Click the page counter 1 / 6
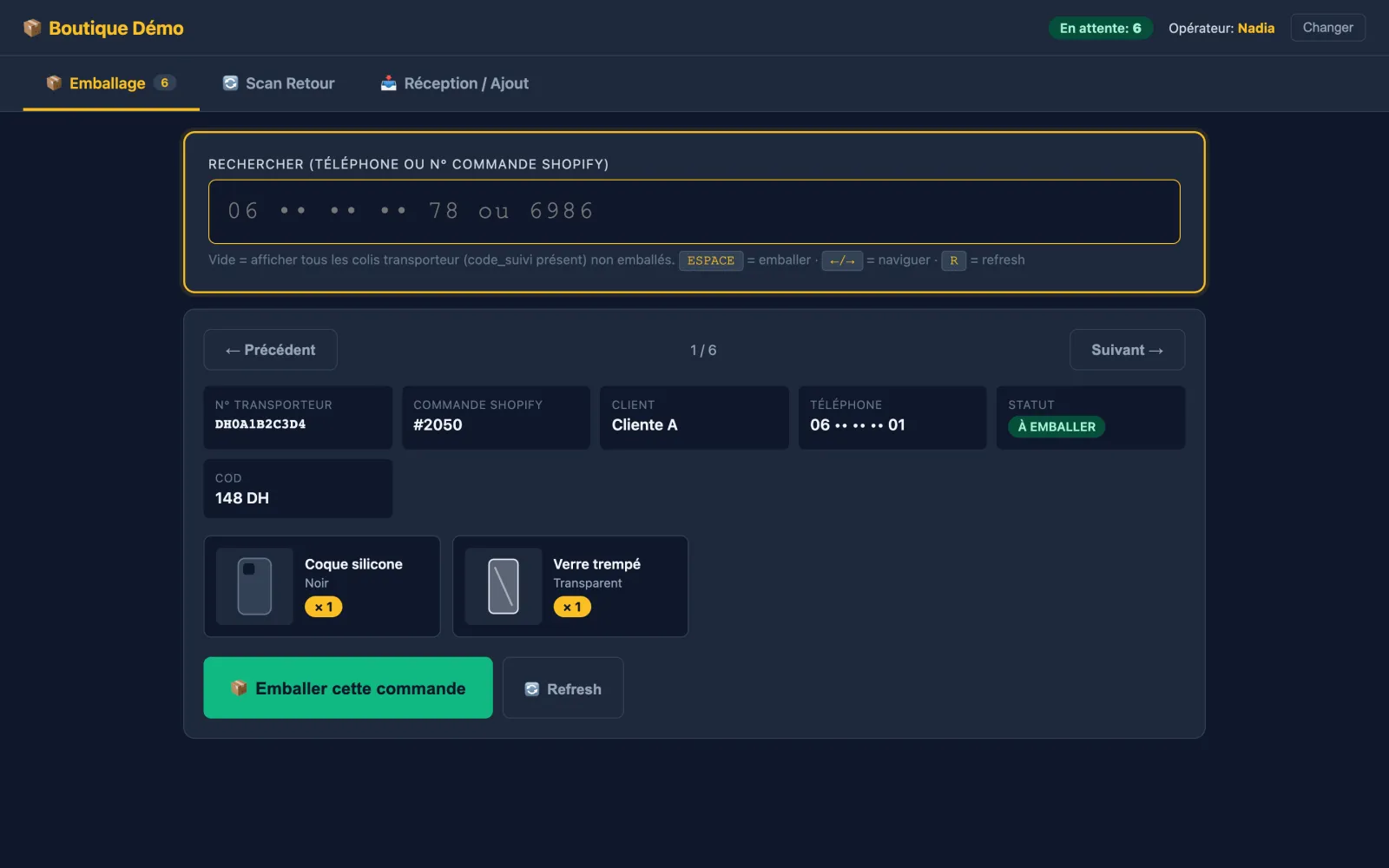The width and height of the screenshot is (1389, 868). pyautogui.click(x=703, y=350)
